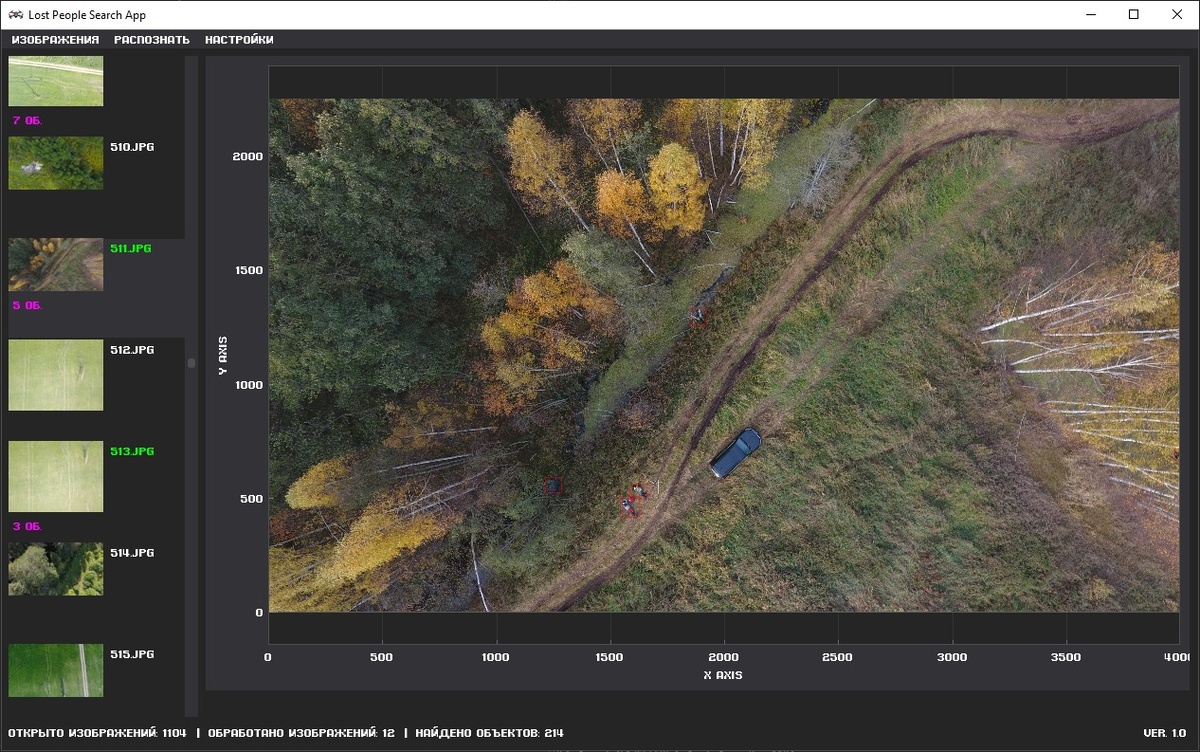1200x752 pixels.
Task: Click the 514.JPG file name
Action: click(132, 553)
